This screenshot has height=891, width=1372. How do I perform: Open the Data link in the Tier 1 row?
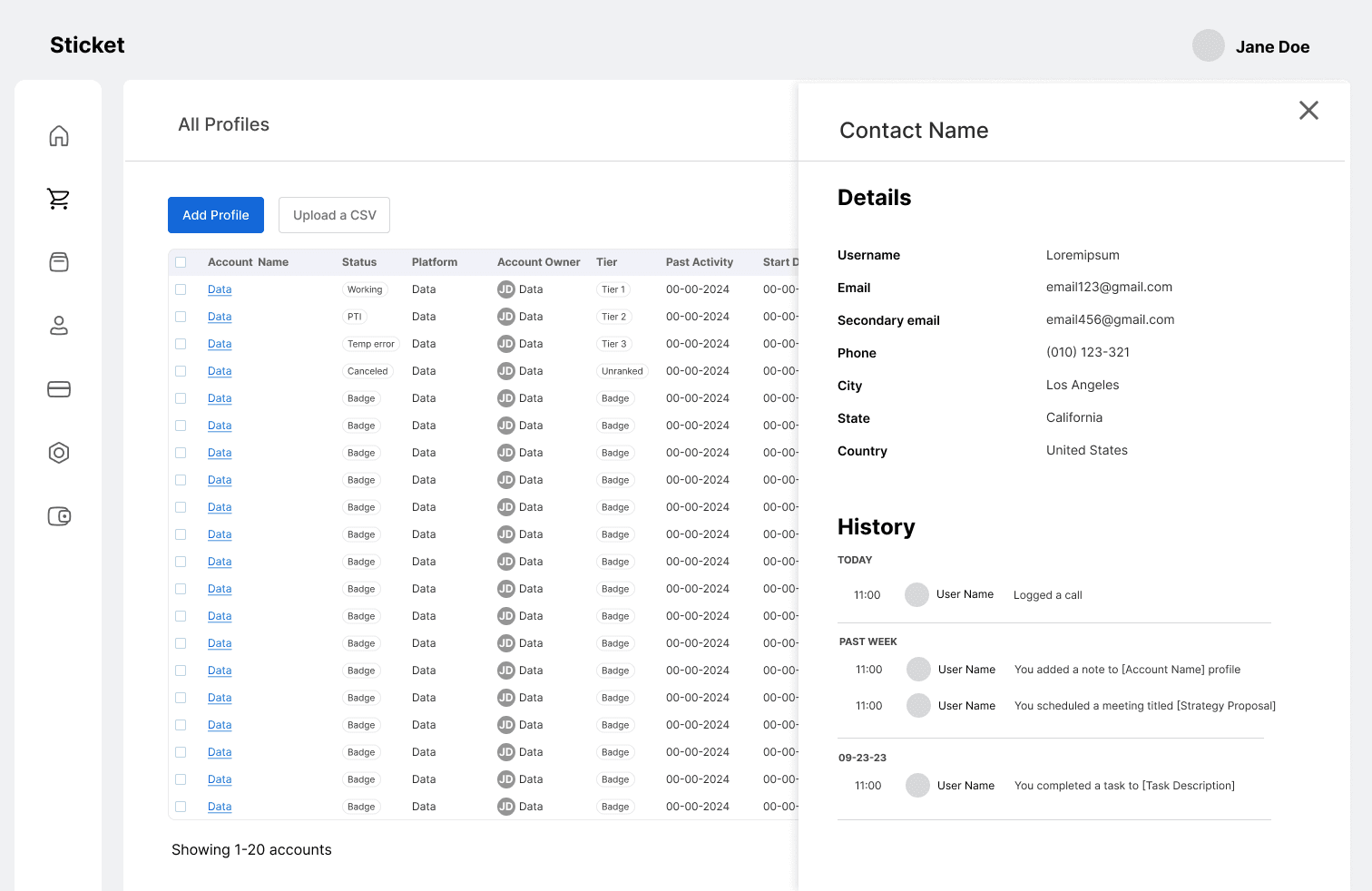220,289
